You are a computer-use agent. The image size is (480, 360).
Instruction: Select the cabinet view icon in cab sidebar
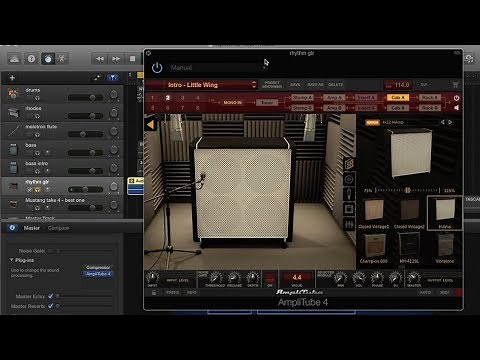(349, 163)
